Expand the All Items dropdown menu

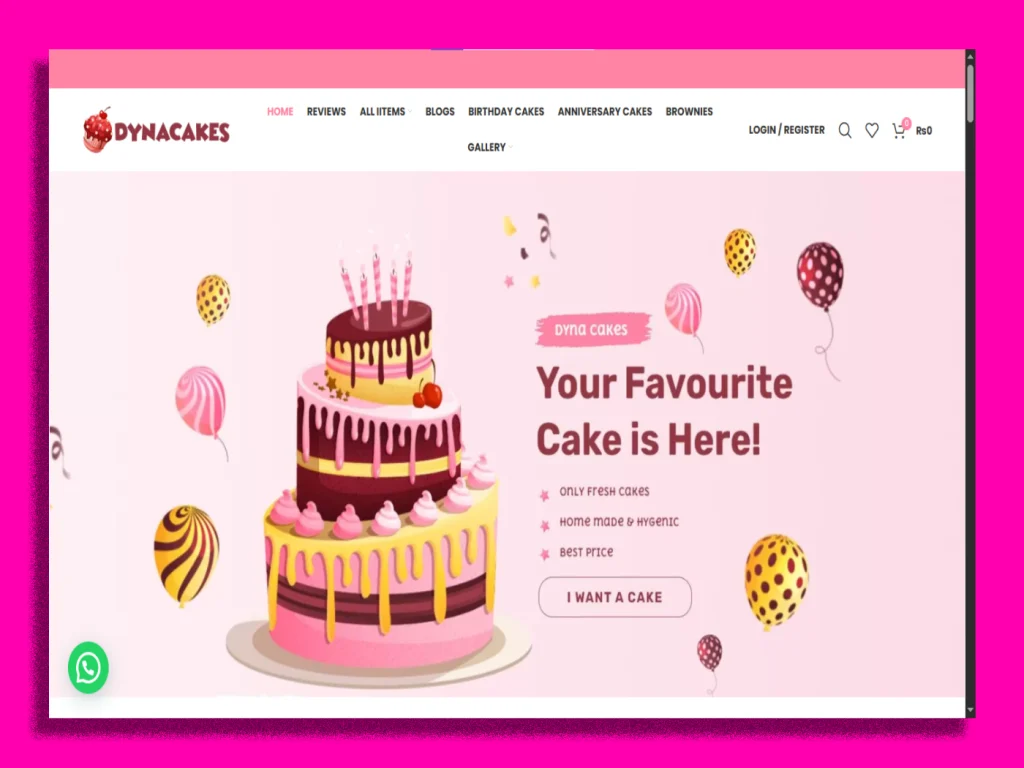coord(385,112)
